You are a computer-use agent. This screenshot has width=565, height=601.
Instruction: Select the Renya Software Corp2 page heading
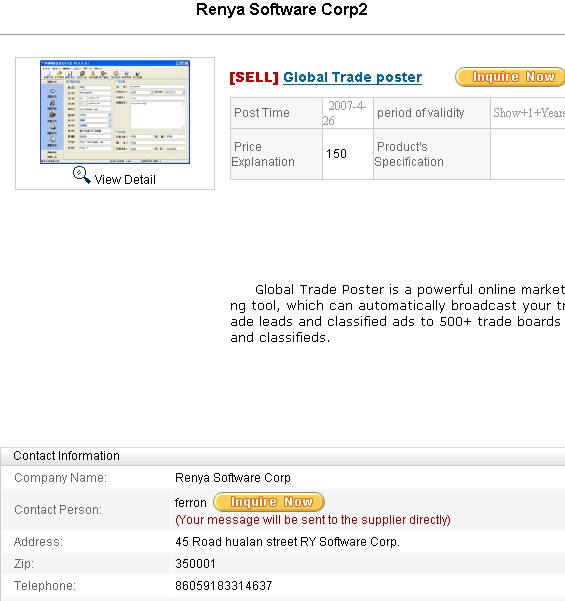(282, 10)
